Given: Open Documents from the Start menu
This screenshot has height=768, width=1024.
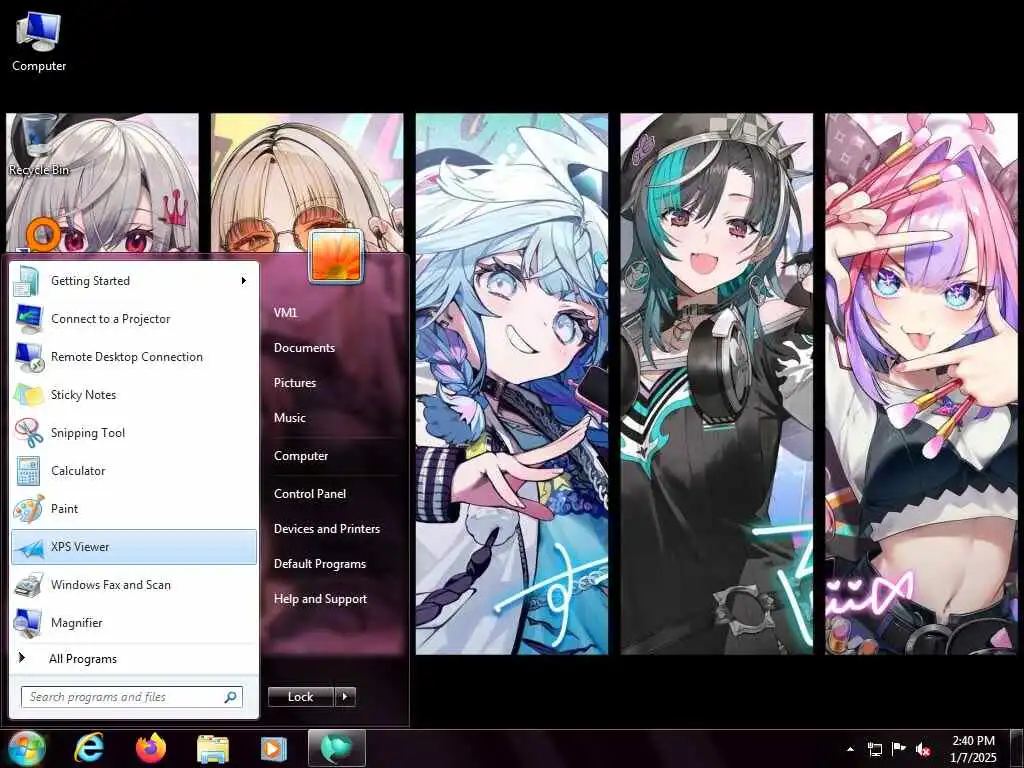Looking at the screenshot, I should point(304,348).
